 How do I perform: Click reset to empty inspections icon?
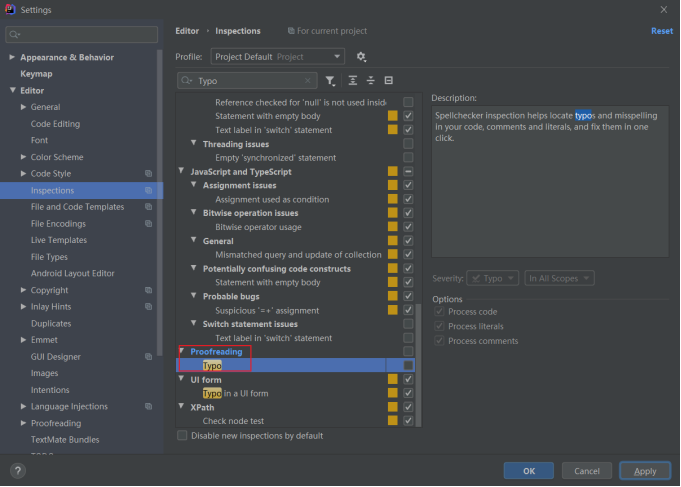(x=389, y=80)
